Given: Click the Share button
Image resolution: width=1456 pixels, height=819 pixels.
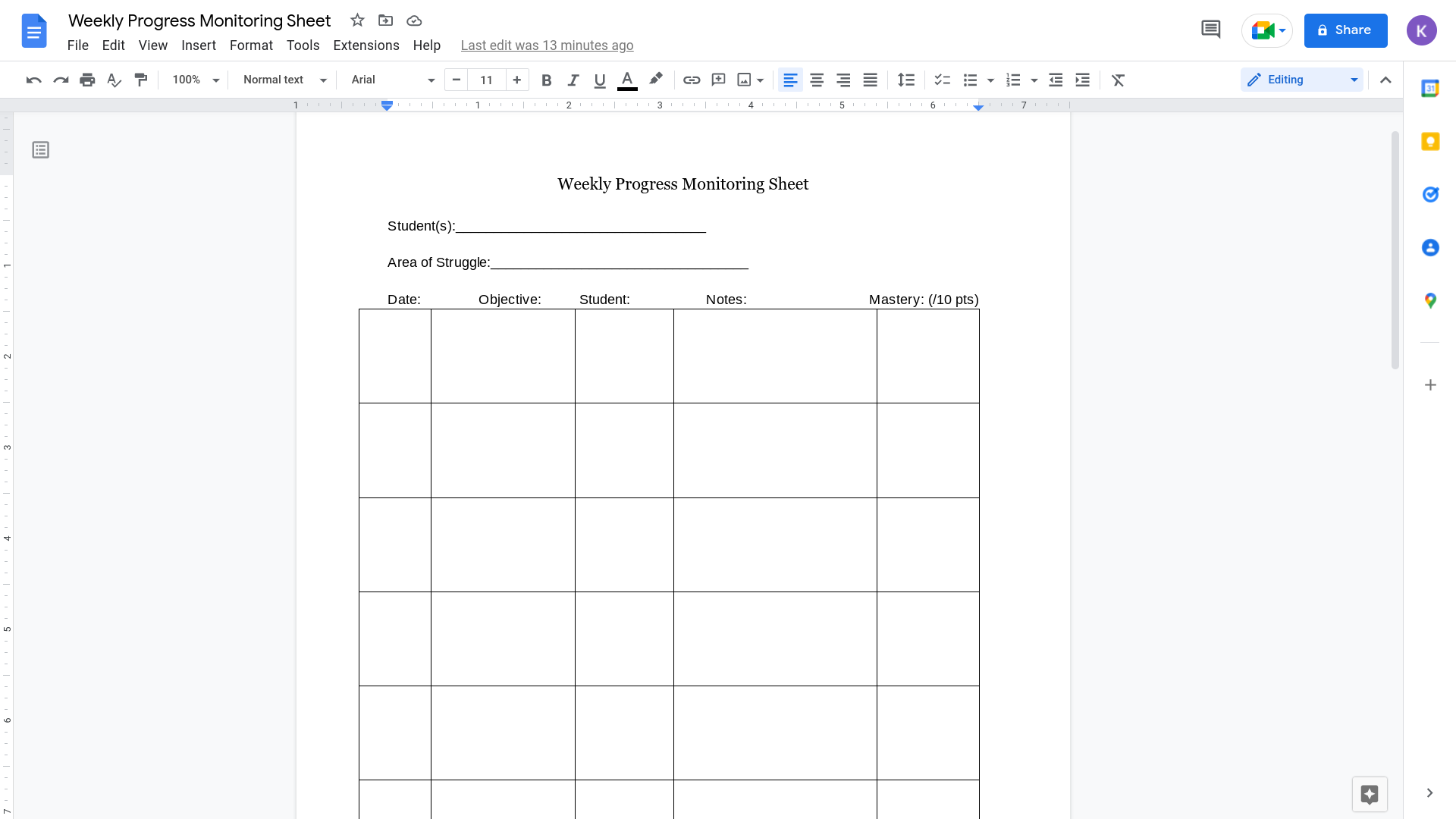Looking at the screenshot, I should click(1346, 30).
